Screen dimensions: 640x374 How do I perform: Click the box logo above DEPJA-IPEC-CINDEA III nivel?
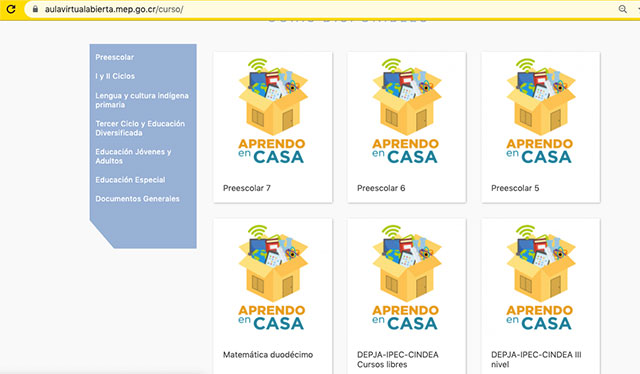pos(540,278)
